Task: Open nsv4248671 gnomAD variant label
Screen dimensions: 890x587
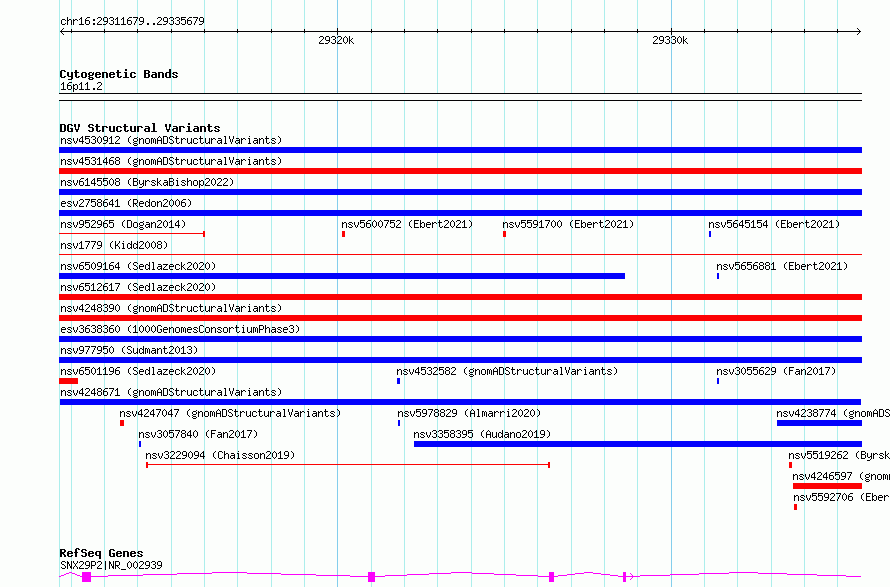Action: coord(171,392)
